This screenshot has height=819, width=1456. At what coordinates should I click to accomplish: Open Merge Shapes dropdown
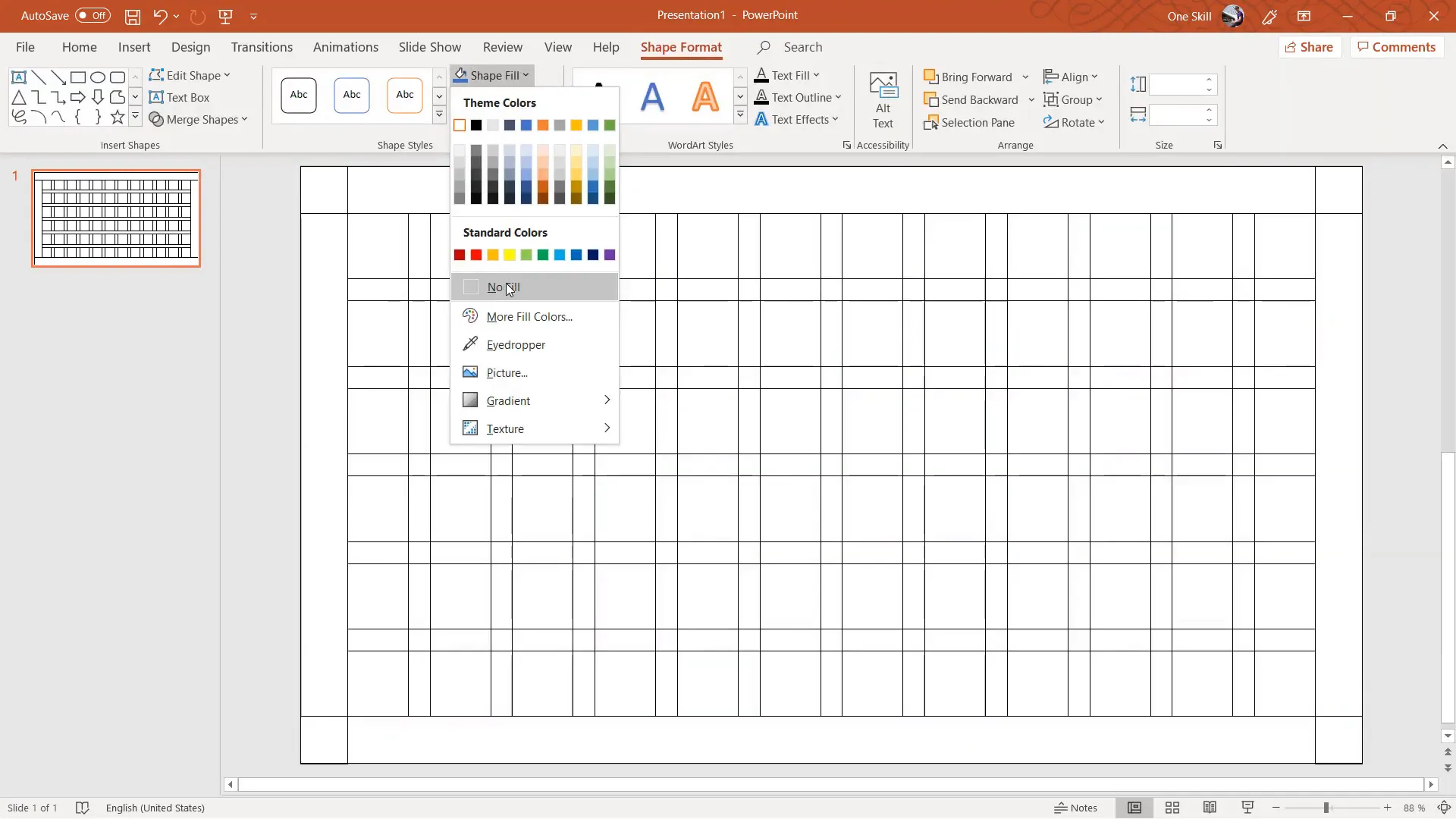[x=199, y=120]
